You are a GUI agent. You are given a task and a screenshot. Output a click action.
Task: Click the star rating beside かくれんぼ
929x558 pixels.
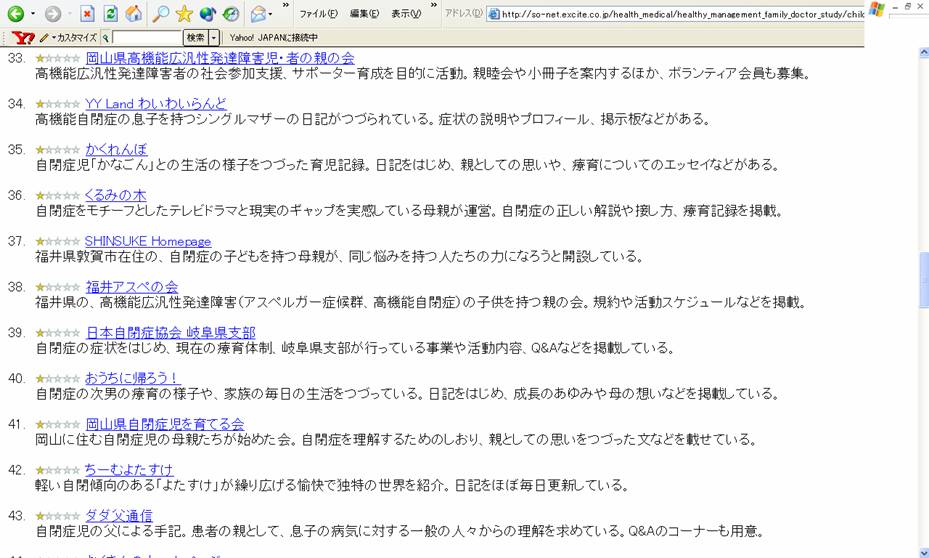pos(57,149)
